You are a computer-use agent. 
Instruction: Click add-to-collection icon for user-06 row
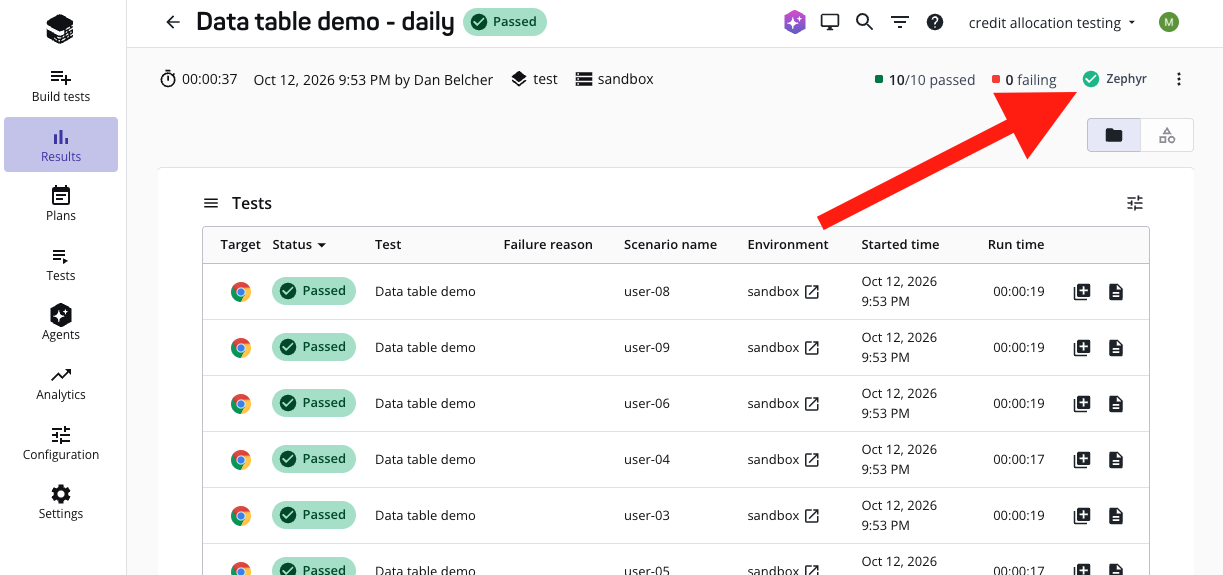(x=1081, y=404)
